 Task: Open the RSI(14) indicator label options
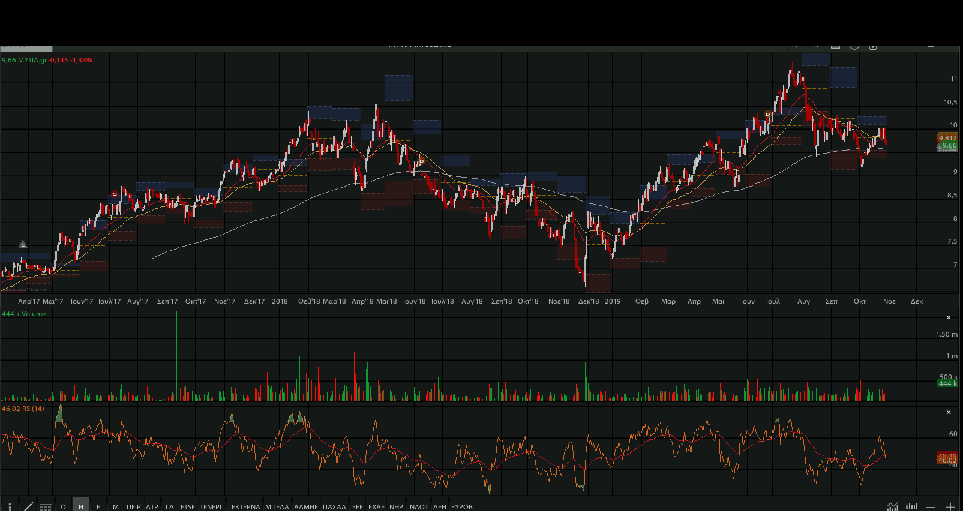click(x=23, y=409)
